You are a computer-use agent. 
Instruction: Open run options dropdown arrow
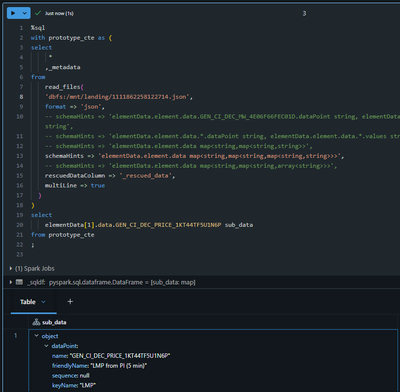click(25, 13)
